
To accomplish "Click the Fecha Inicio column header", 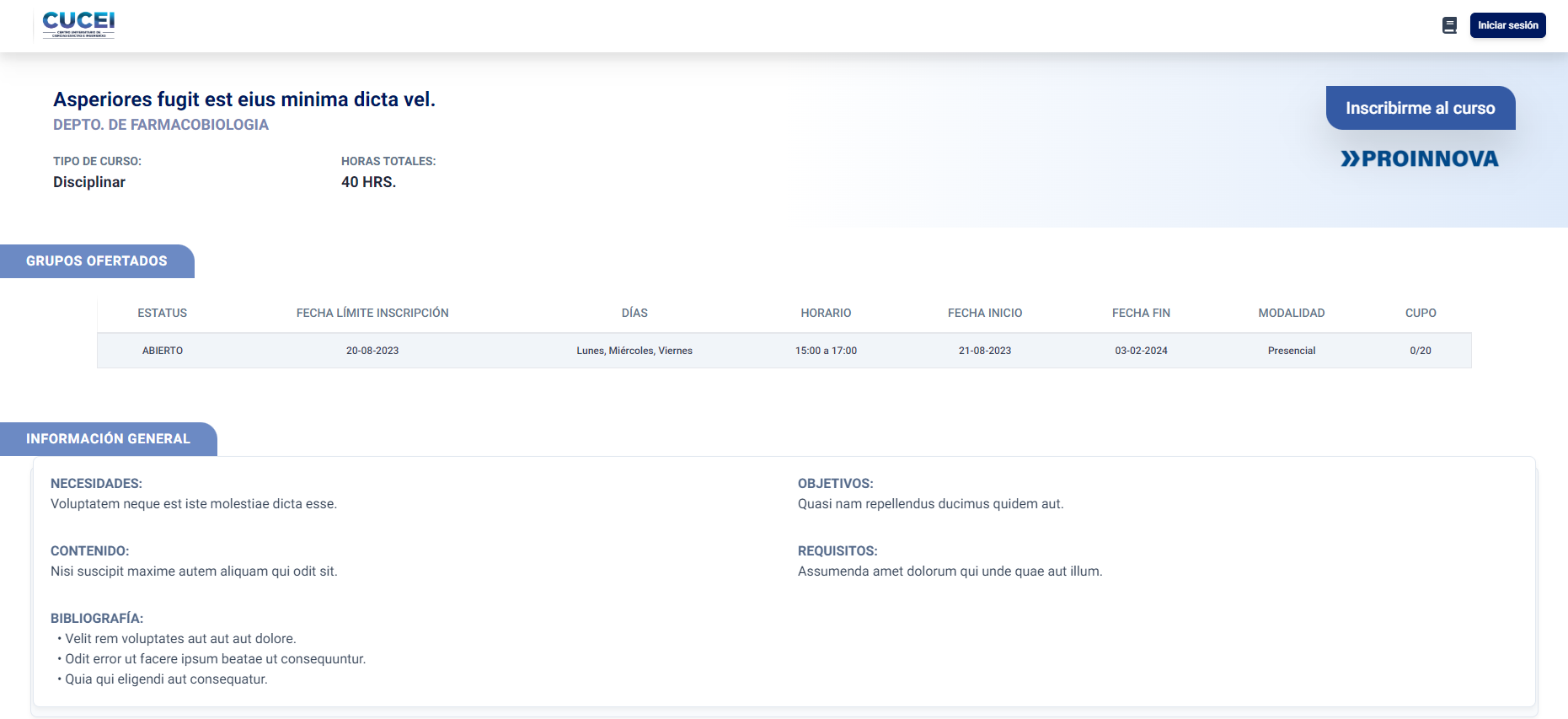I will pos(984,313).
